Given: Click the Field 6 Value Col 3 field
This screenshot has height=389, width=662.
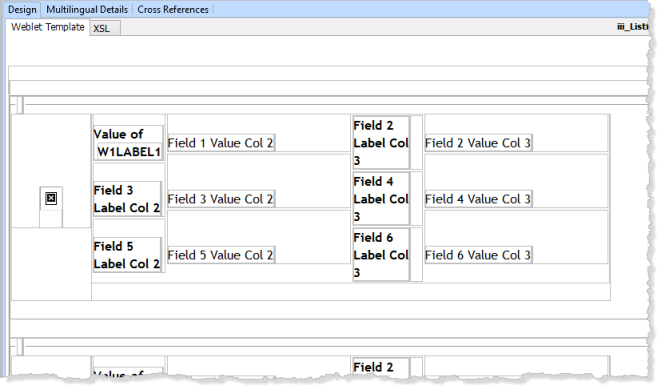Looking at the screenshot, I should [478, 255].
